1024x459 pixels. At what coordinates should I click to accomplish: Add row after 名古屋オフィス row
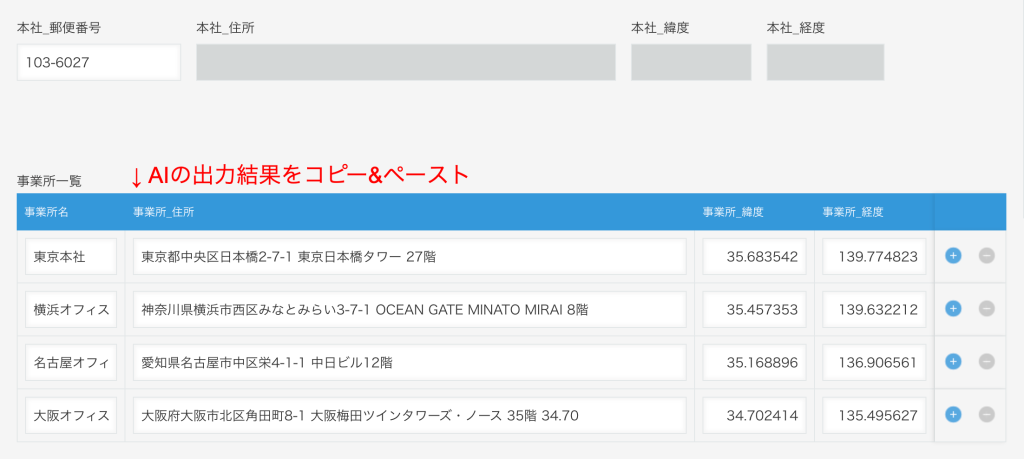tap(953, 361)
